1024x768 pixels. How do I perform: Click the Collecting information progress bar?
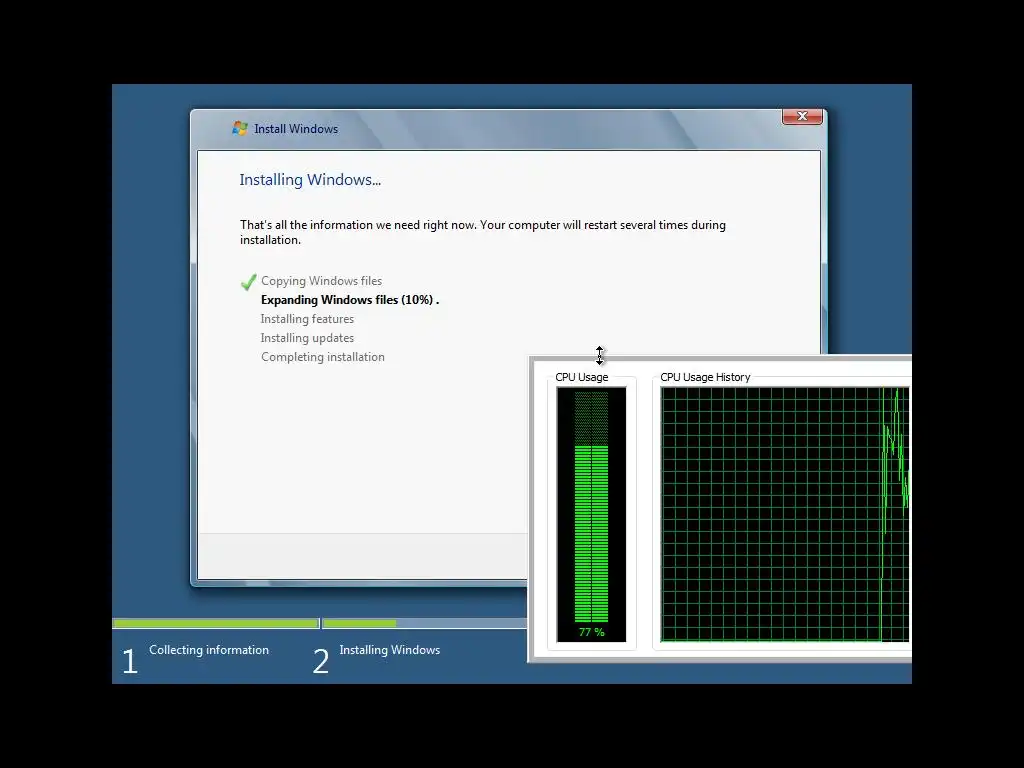(216, 623)
